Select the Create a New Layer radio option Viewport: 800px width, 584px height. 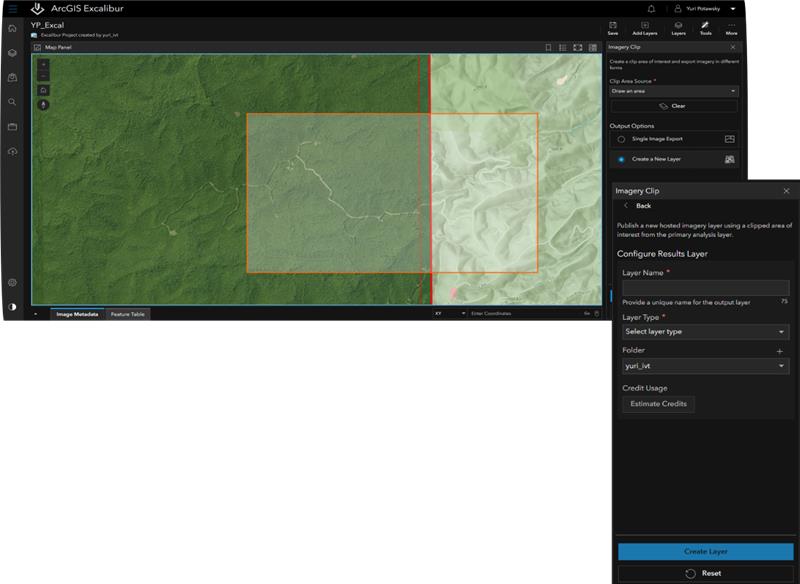pyautogui.click(x=621, y=159)
